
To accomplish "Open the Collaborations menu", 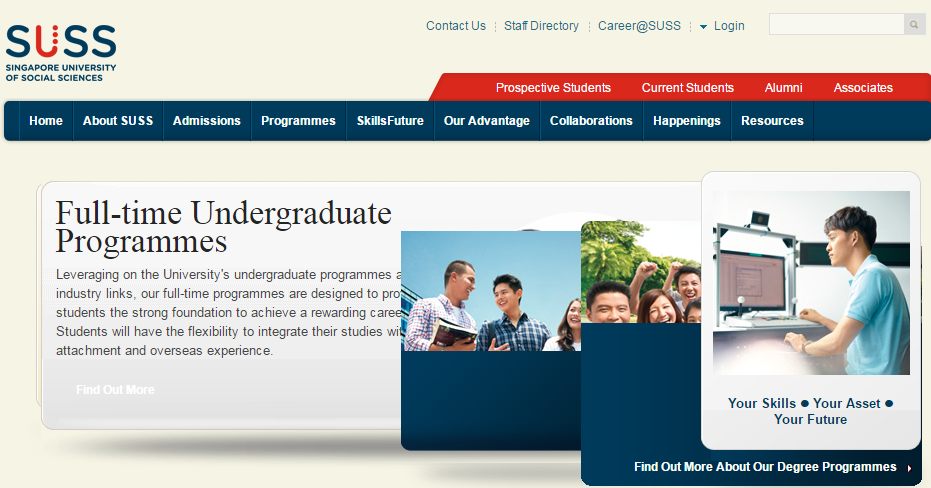I will click(x=591, y=121).
